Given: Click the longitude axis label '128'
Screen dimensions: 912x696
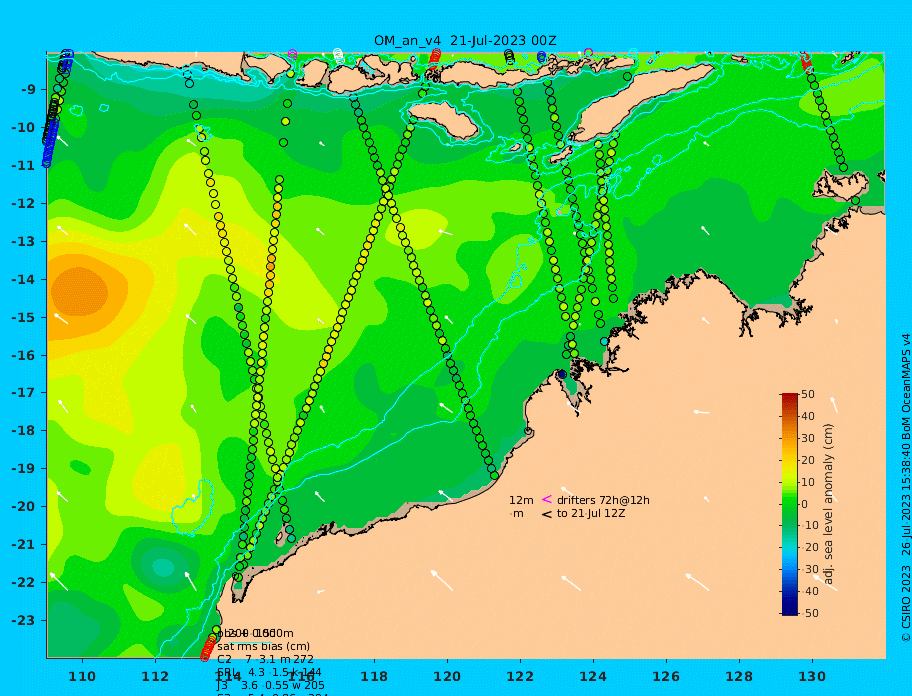Looking at the screenshot, I should point(739,677).
